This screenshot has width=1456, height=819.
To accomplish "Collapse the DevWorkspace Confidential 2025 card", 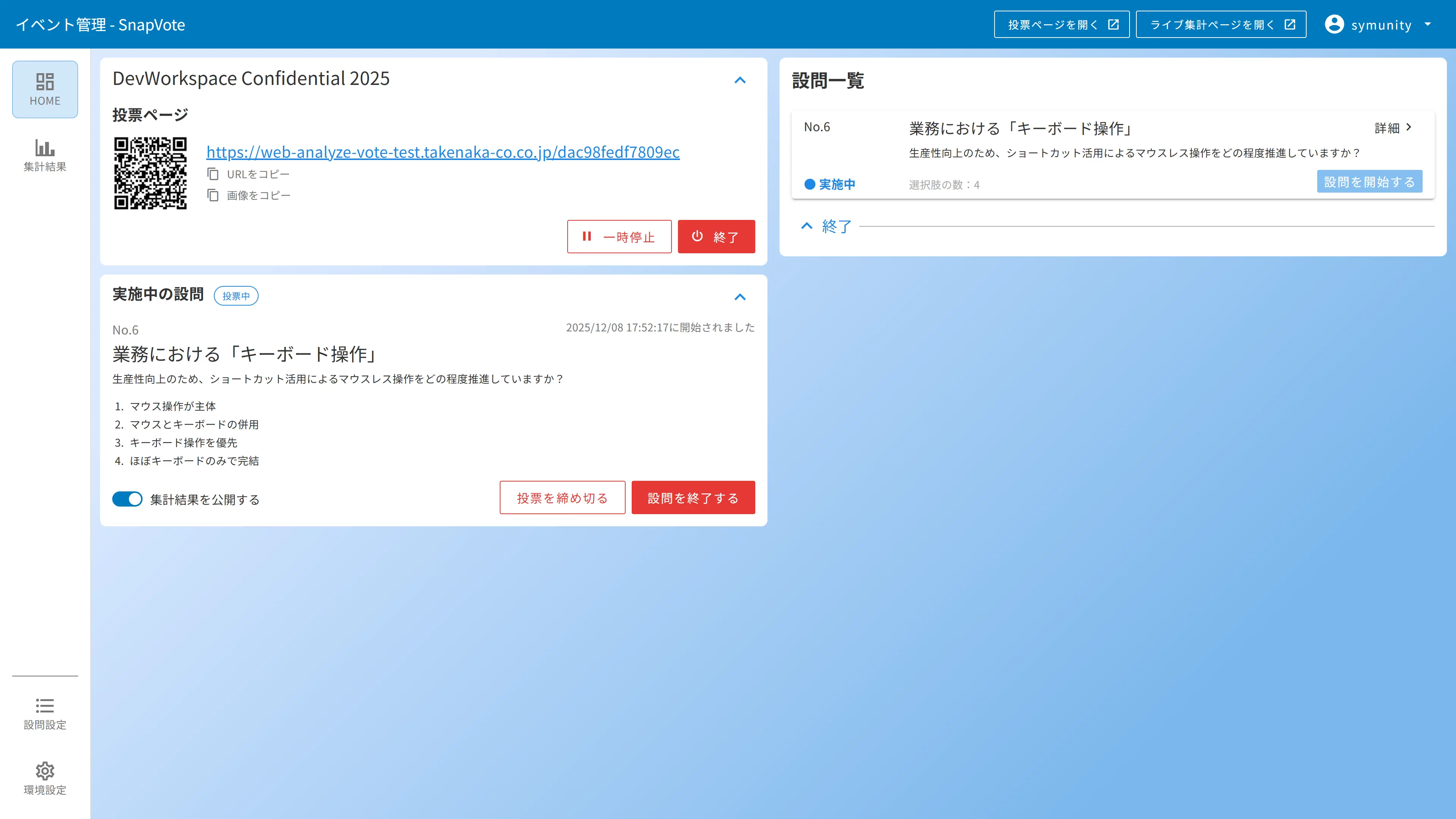I will [x=741, y=80].
